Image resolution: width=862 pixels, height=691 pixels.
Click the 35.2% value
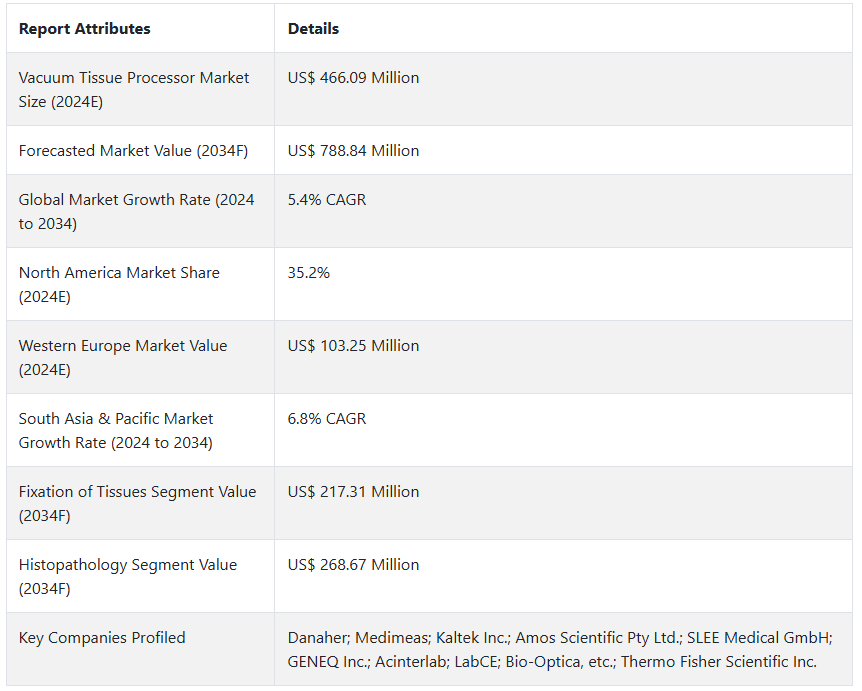pyautogui.click(x=308, y=273)
